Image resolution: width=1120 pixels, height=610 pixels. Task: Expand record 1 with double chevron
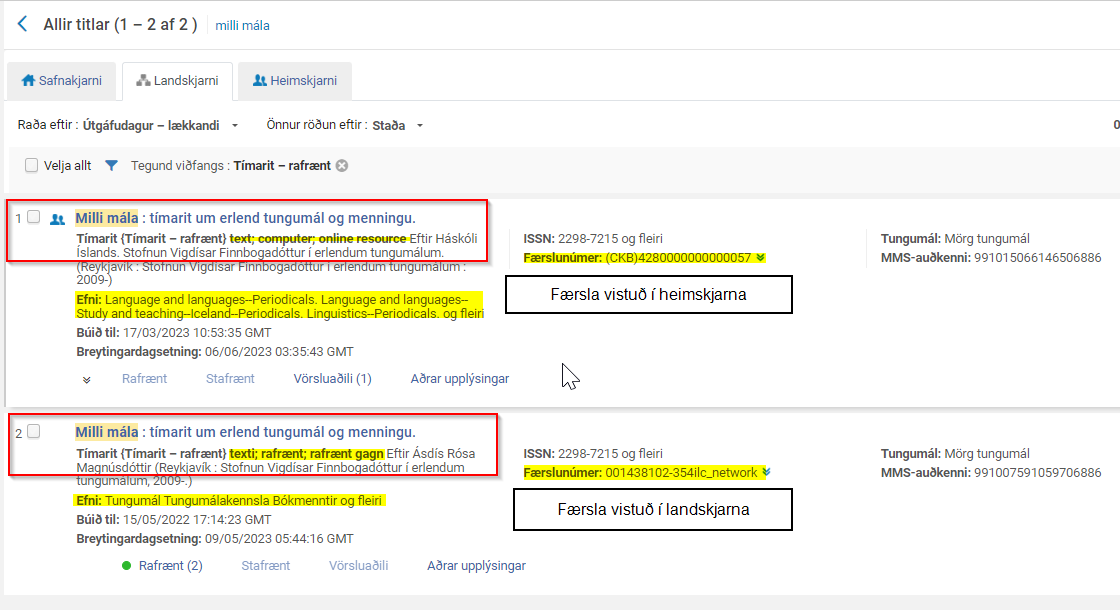coord(86,380)
